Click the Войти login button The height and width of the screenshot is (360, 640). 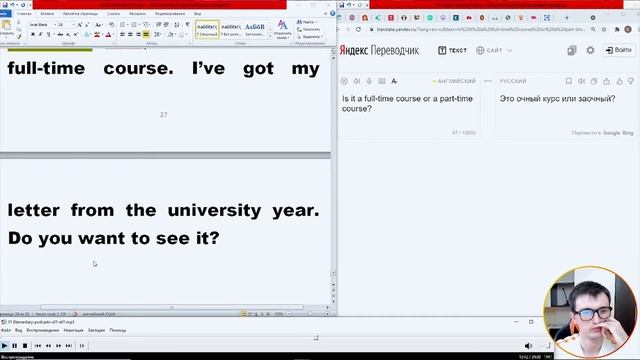[x=619, y=50]
